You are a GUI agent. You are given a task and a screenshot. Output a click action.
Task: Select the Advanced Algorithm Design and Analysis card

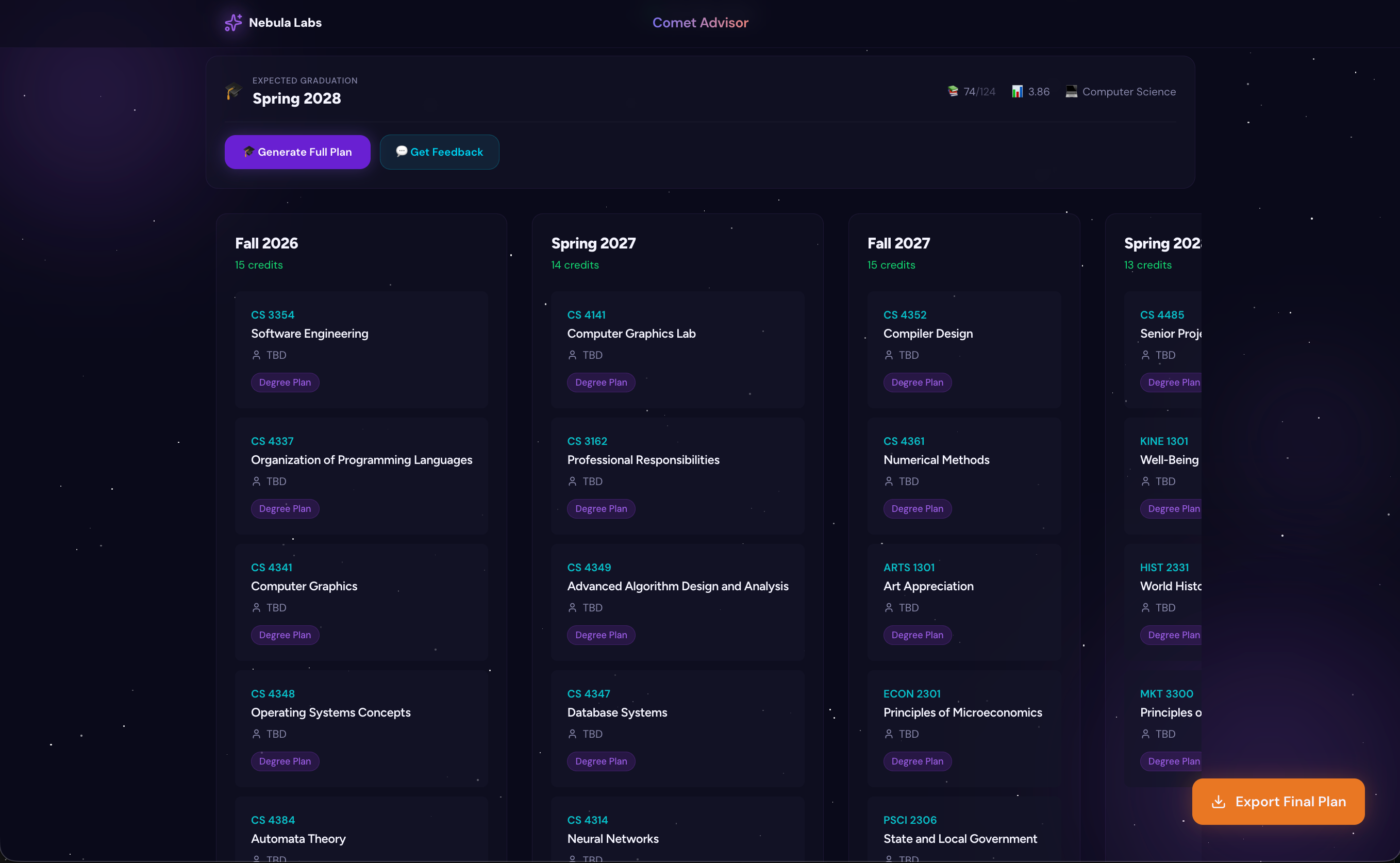[677, 602]
